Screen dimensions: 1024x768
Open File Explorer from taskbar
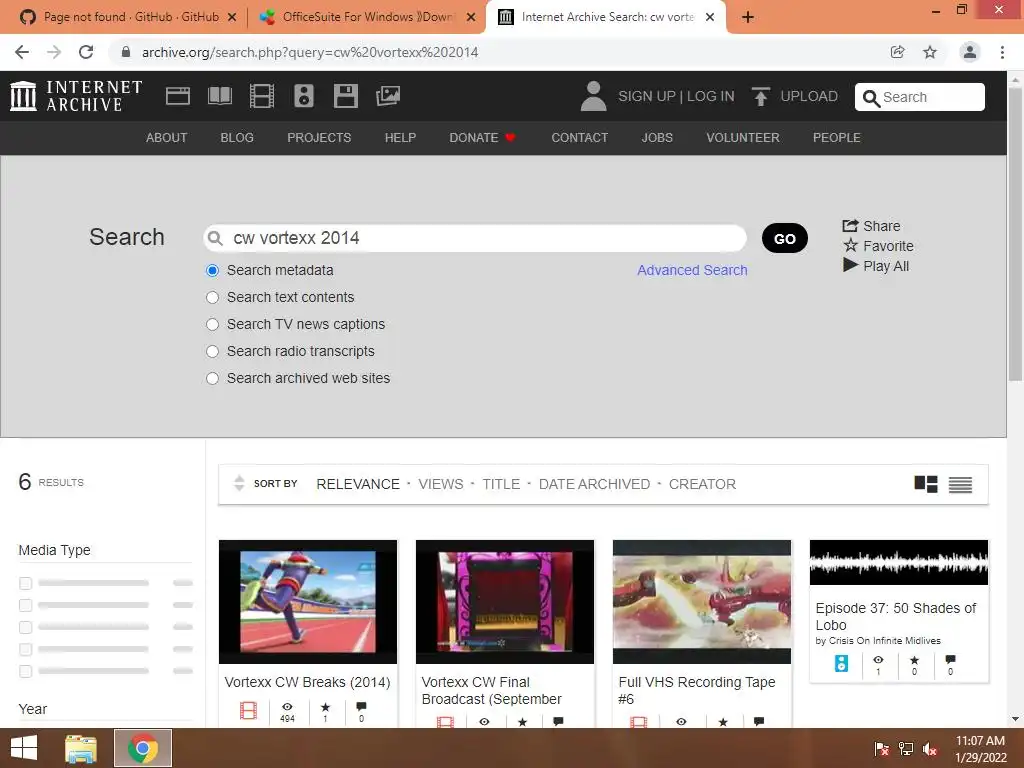tap(81, 748)
